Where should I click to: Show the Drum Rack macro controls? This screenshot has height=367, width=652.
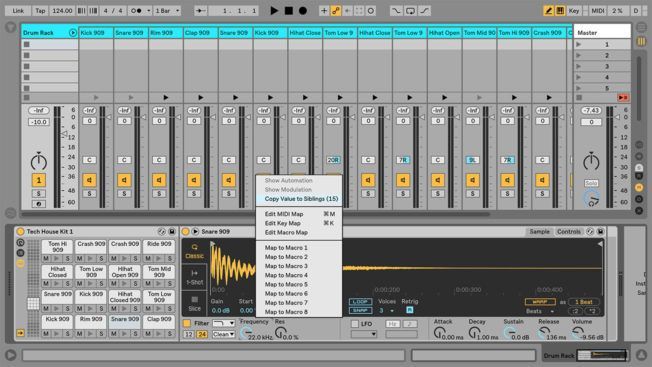coord(20,243)
